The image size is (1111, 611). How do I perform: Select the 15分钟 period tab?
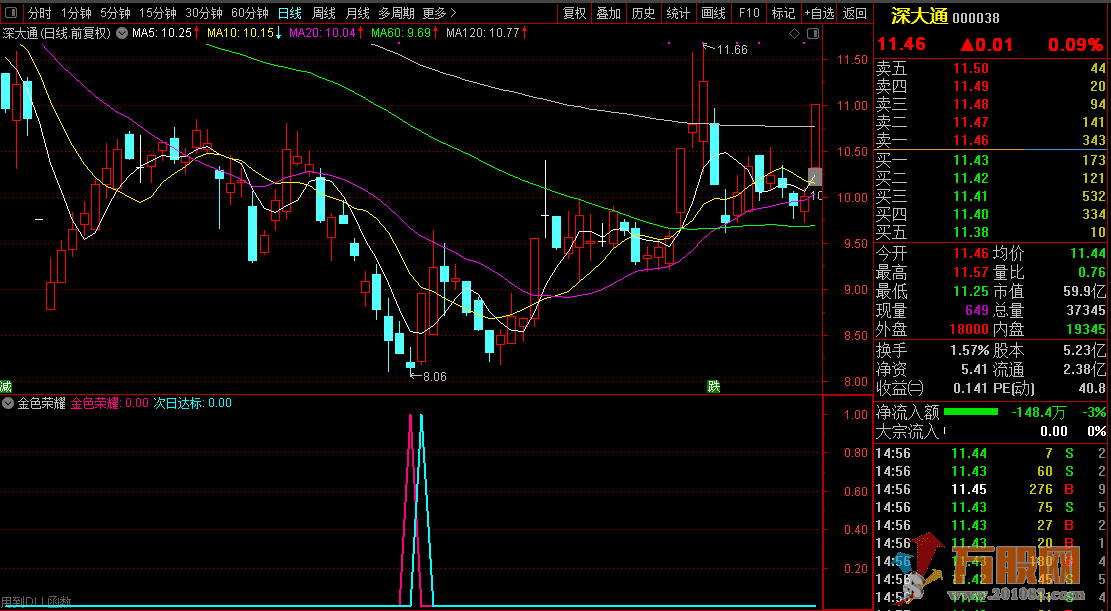tap(158, 13)
